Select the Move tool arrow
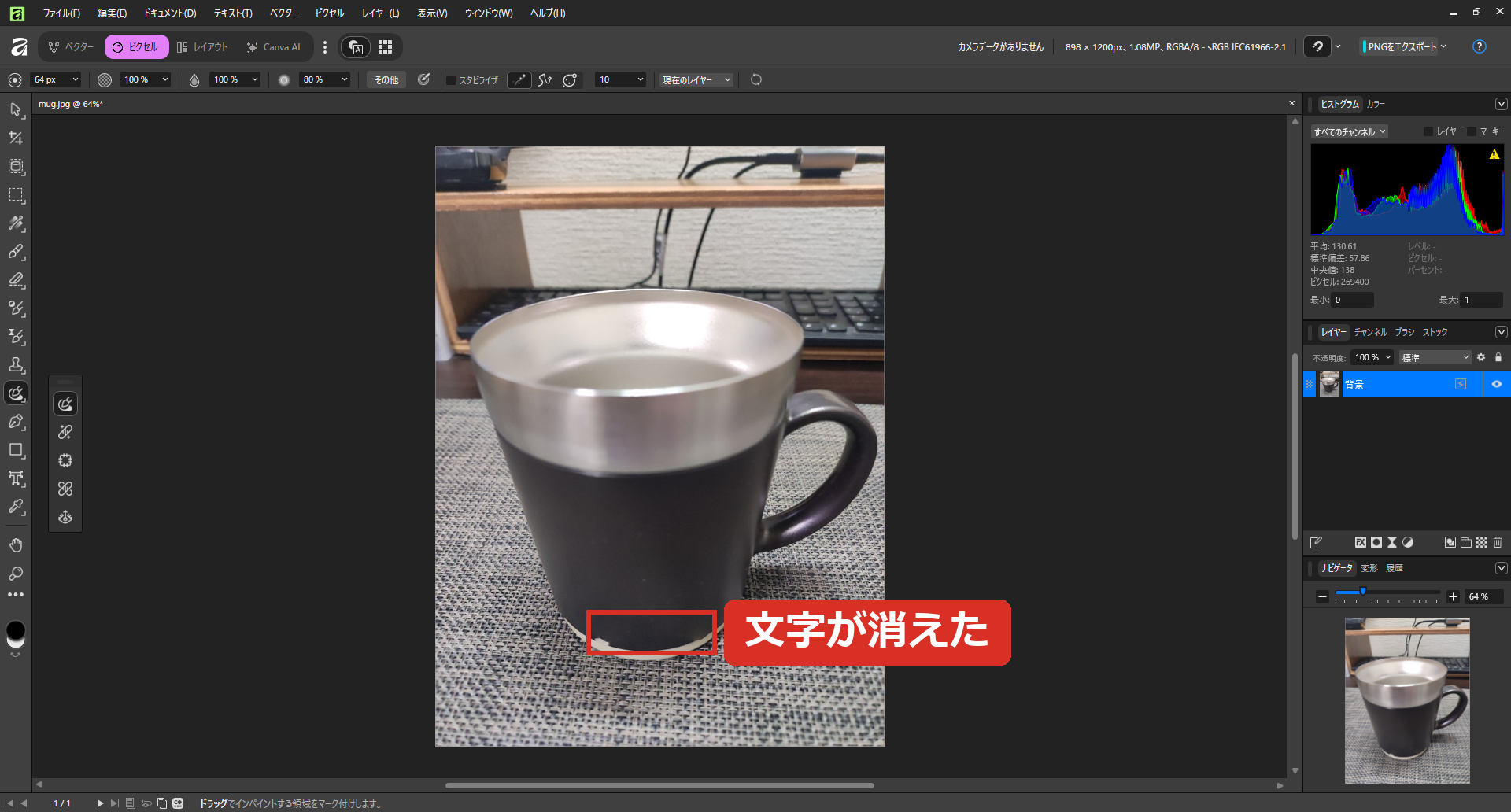 pos(16,109)
